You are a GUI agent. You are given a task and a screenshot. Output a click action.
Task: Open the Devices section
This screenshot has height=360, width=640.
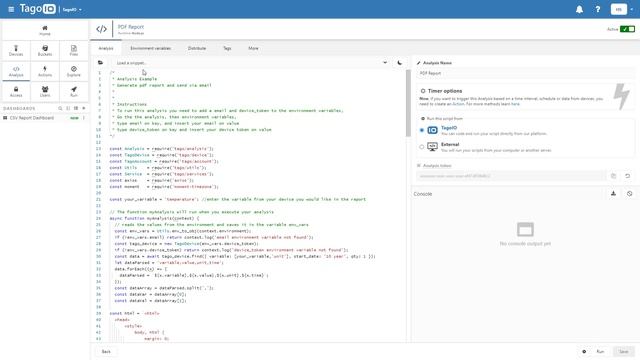tap(16, 51)
